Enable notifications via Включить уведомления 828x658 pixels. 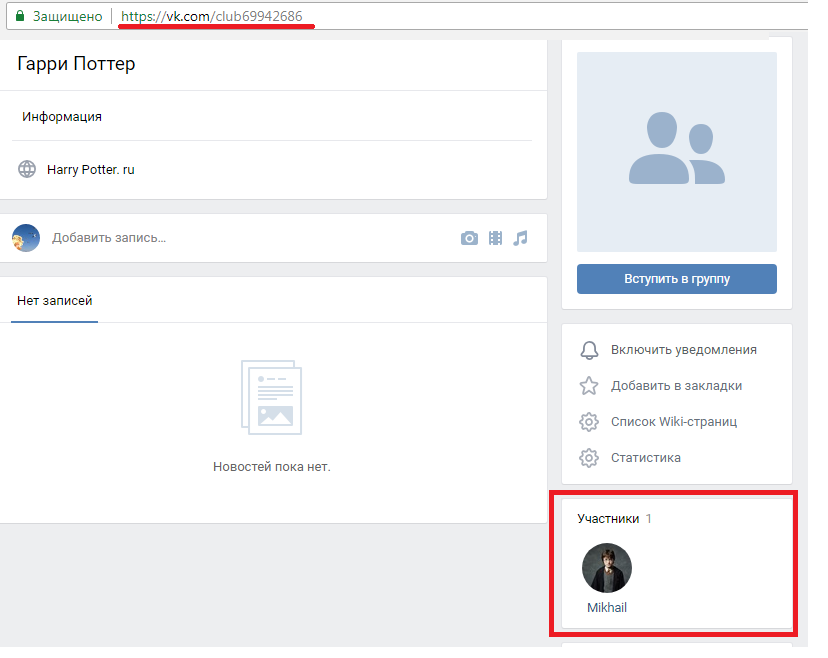(x=683, y=350)
